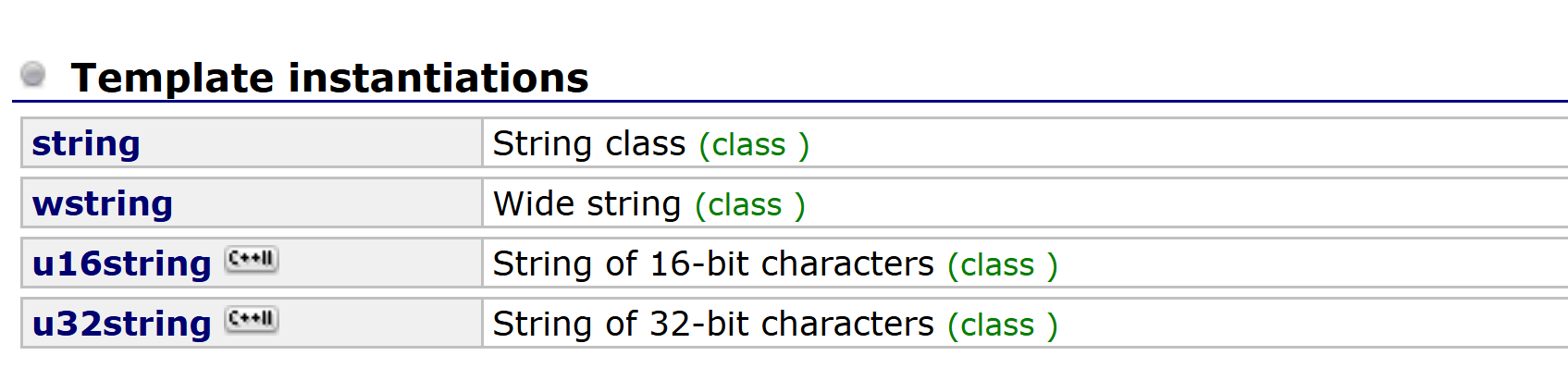Click the gray bullet beside Template instantiations
1568x380 pixels.
[x=33, y=74]
